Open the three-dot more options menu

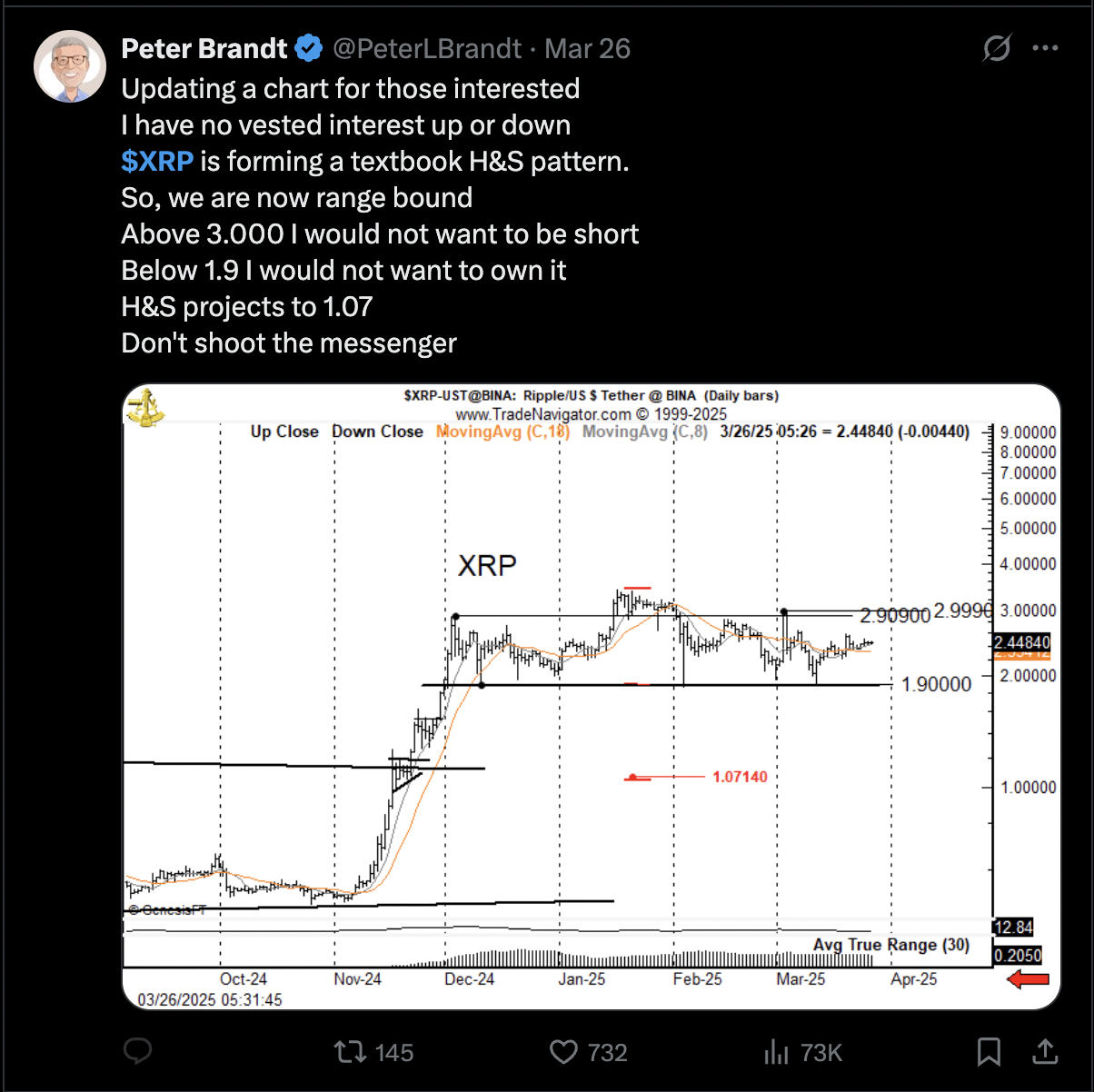tap(1046, 48)
